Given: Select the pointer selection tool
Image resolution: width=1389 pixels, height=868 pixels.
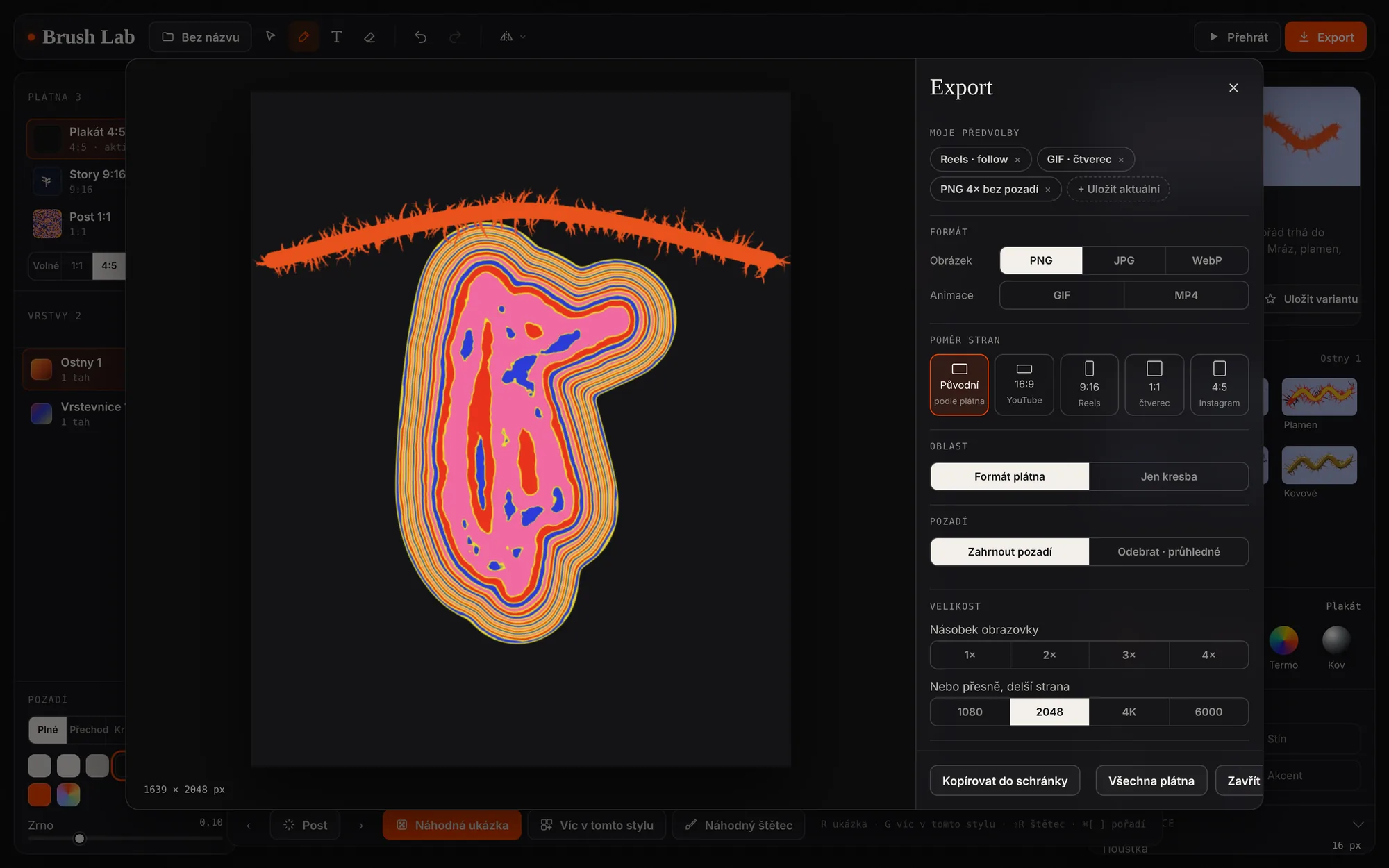Looking at the screenshot, I should (271, 36).
